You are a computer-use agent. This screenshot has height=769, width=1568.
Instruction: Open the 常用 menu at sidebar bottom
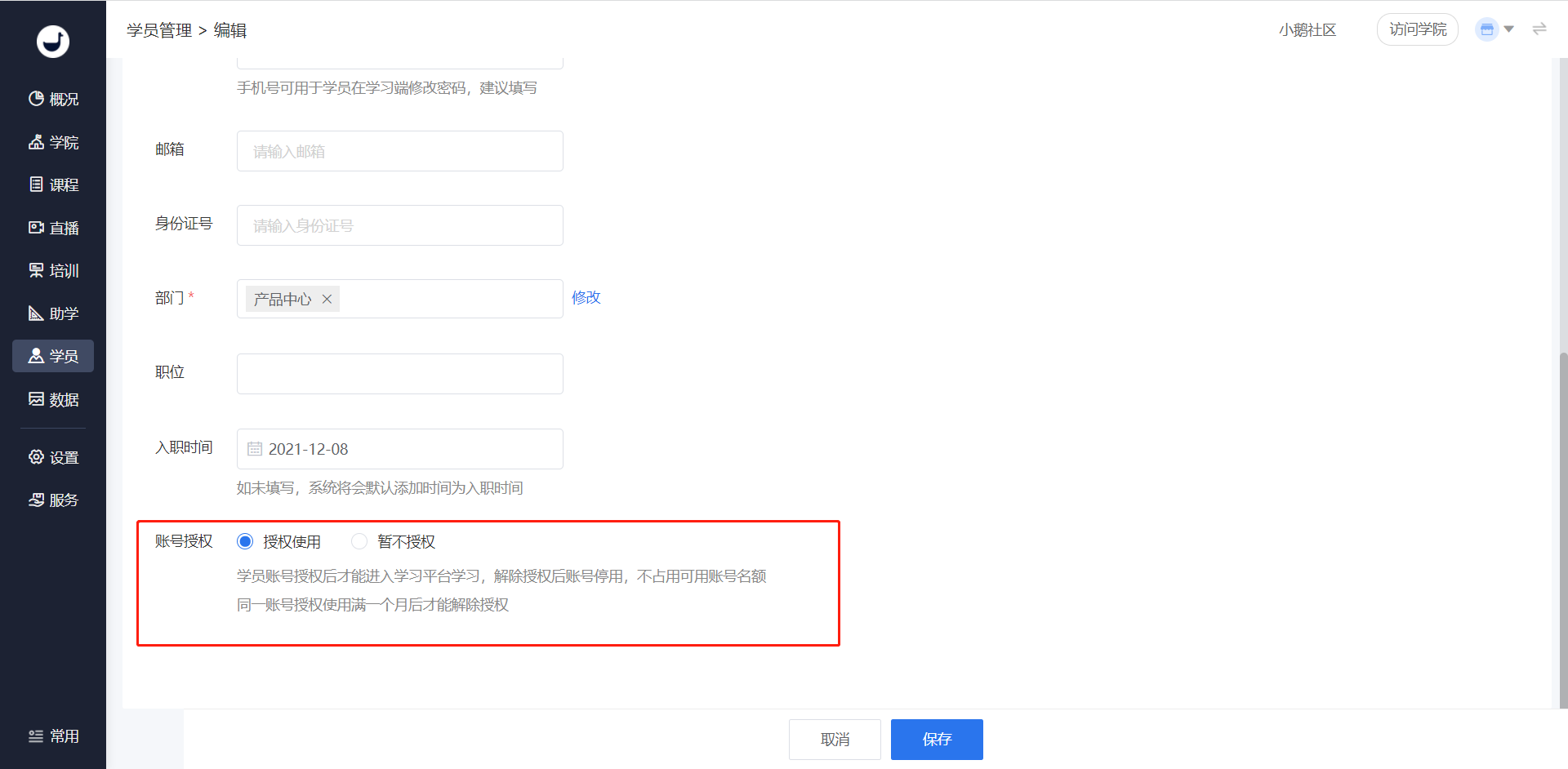click(x=53, y=736)
